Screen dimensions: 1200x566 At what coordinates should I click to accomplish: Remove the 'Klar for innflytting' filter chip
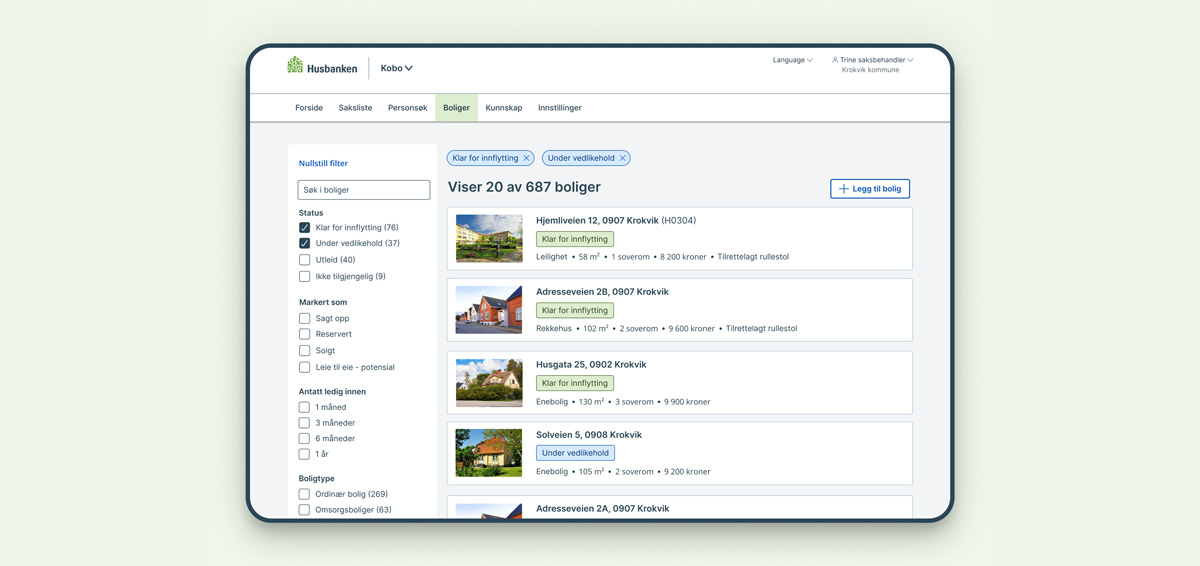526,158
